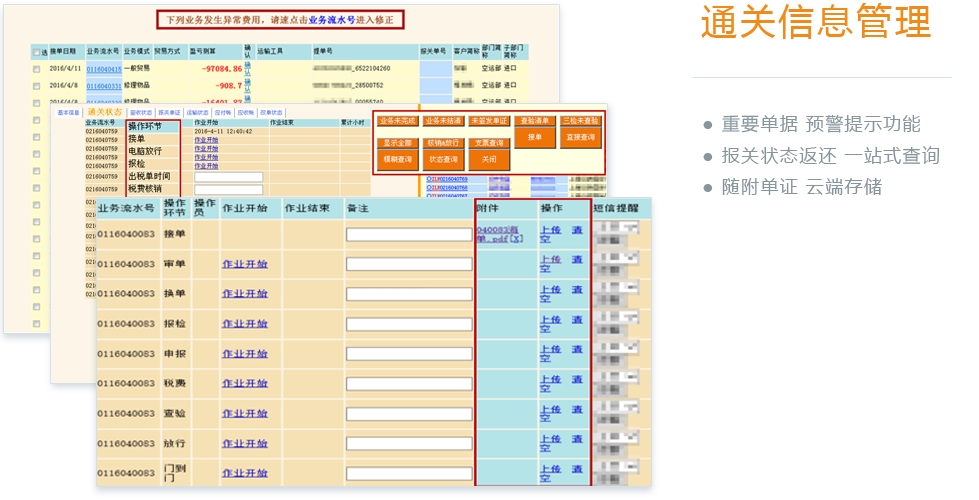Click the 出税单时间 input field

coord(229,177)
